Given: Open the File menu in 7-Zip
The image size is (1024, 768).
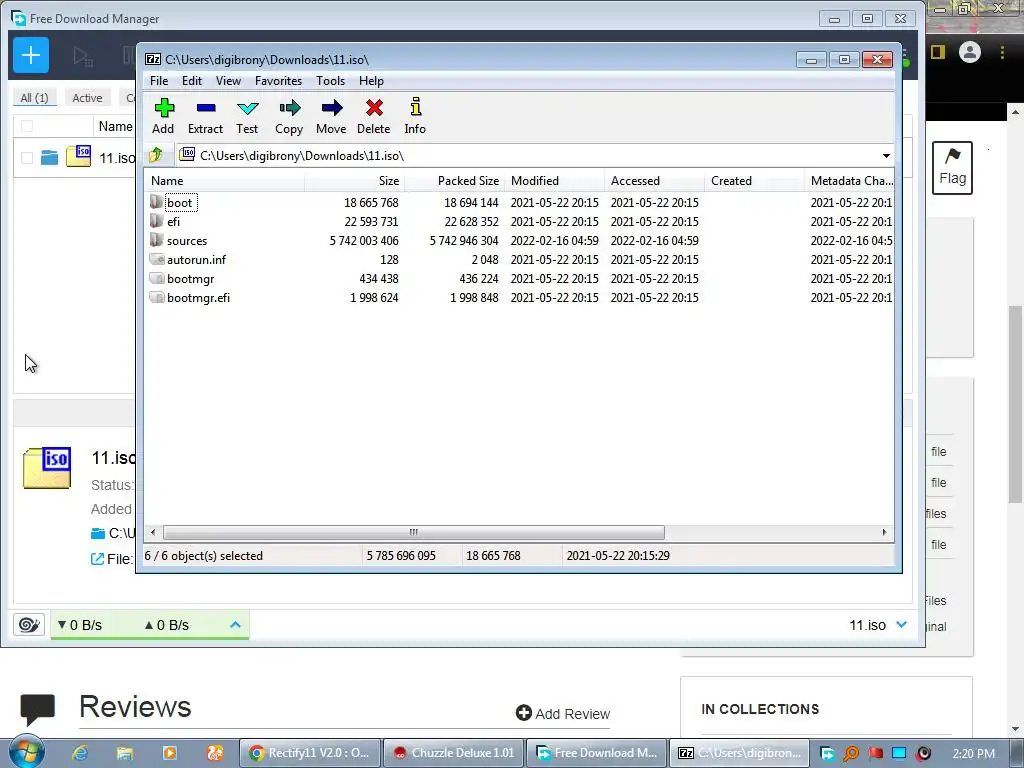Looking at the screenshot, I should 159,81.
